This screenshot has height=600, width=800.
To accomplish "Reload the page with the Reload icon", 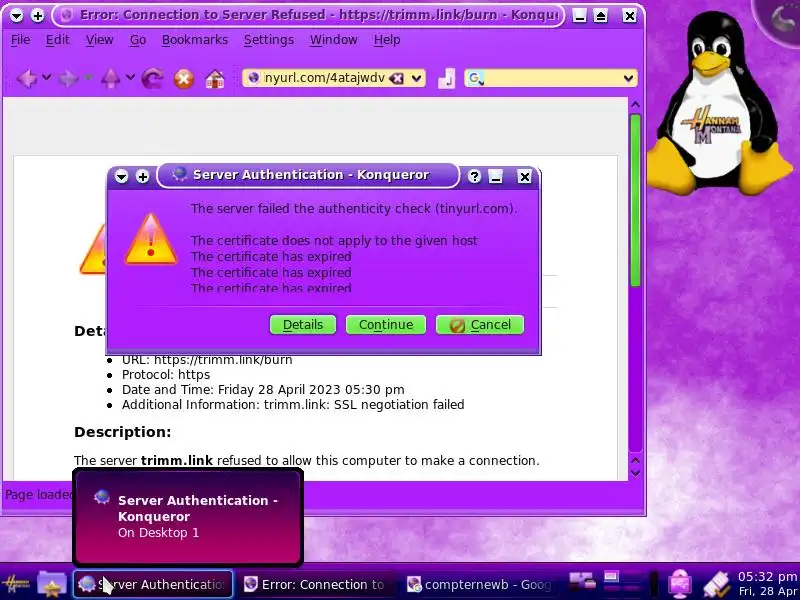I will [153, 79].
